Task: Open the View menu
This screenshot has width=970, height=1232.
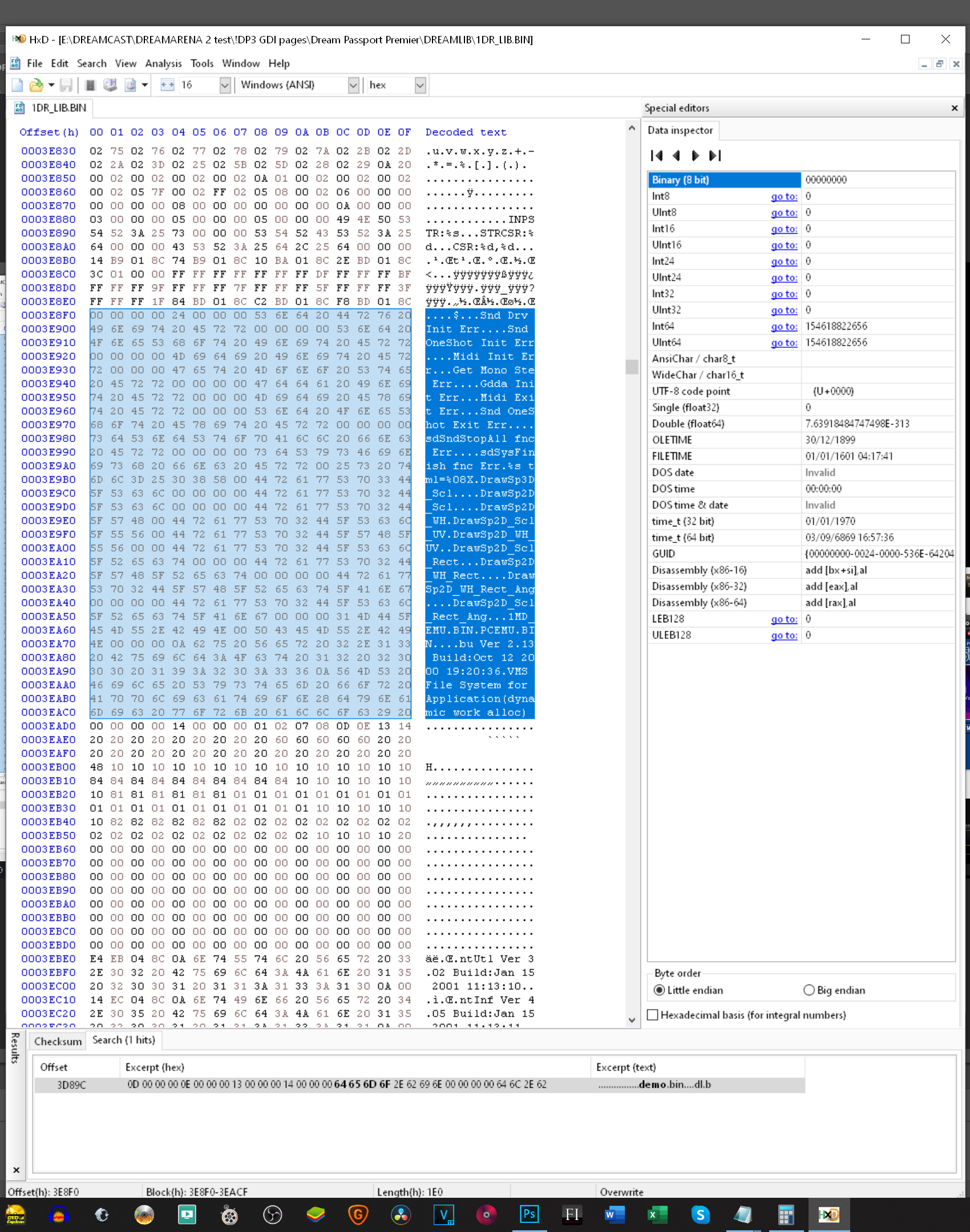Action: pyautogui.click(x=126, y=63)
